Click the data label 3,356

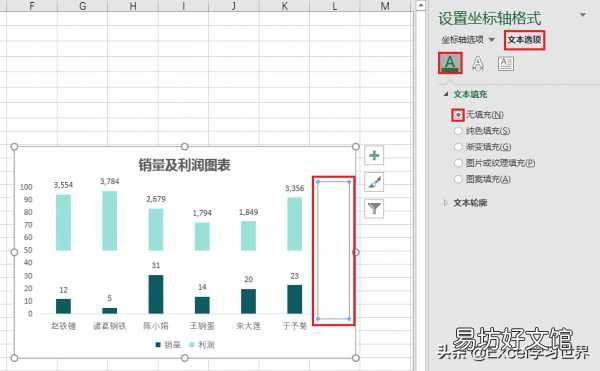click(295, 189)
